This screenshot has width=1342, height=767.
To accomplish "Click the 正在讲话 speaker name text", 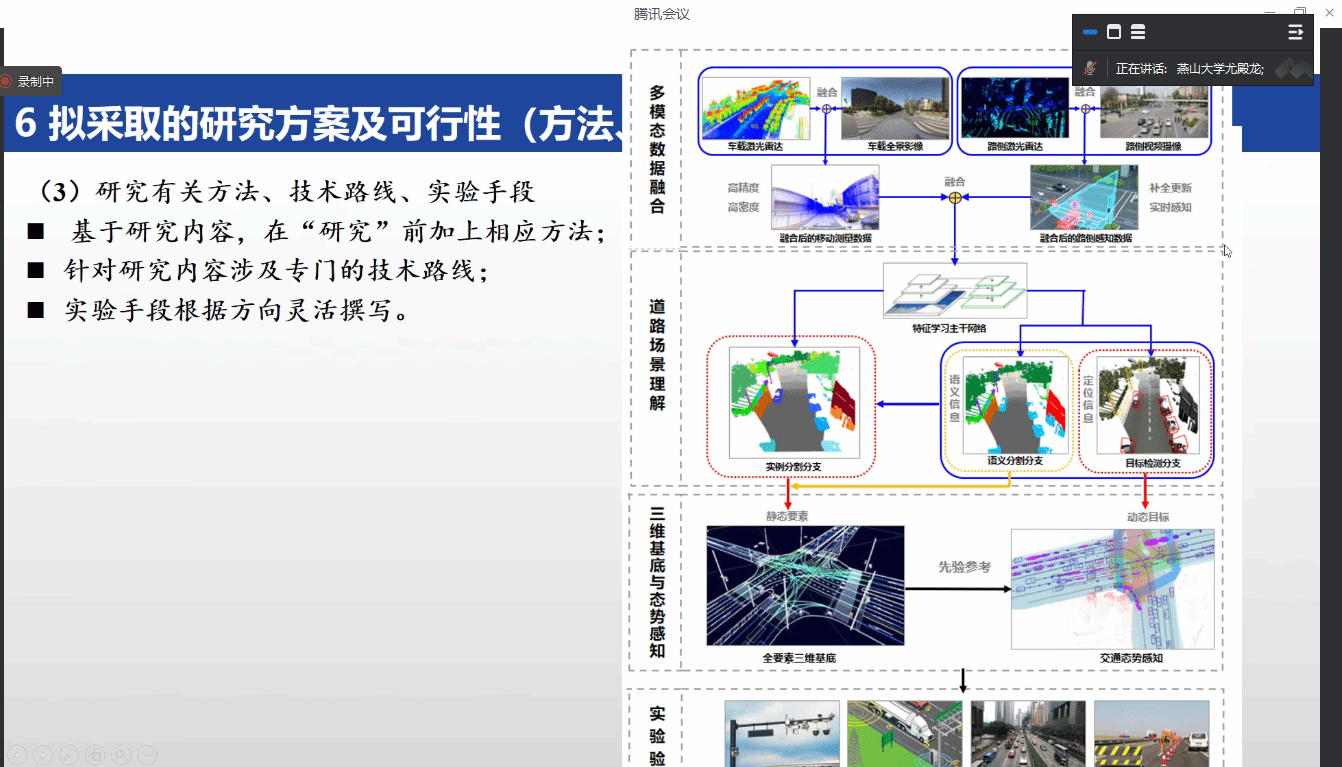I will pos(1189,69).
